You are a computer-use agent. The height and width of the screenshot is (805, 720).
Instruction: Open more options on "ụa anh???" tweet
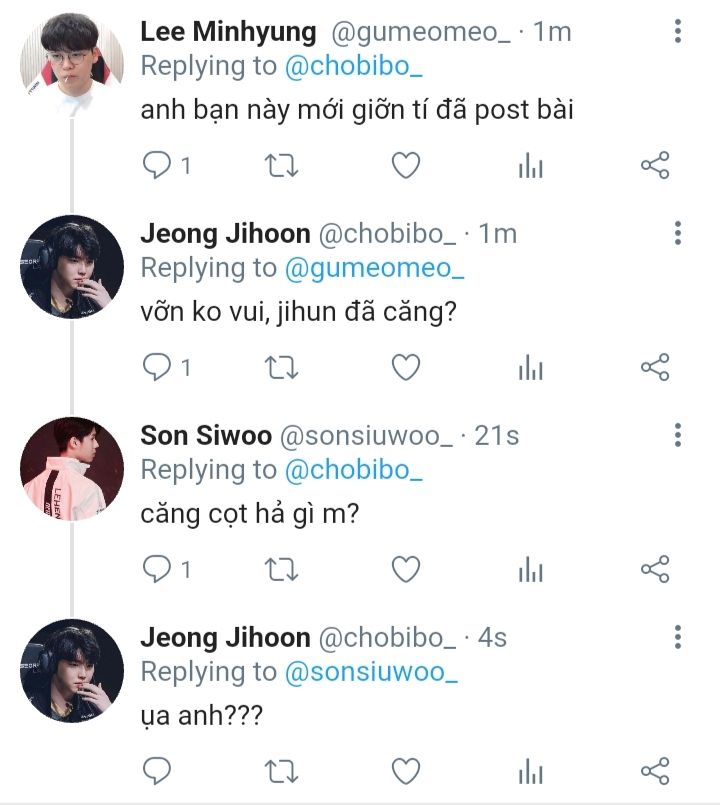coord(678,637)
